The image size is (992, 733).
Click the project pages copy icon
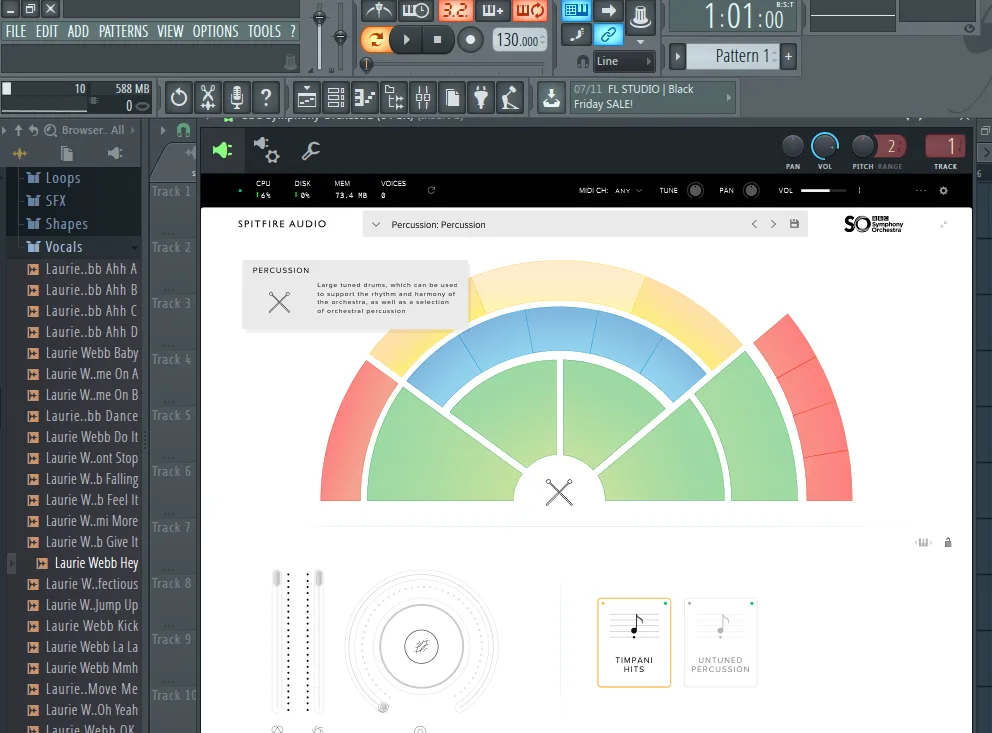tap(452, 97)
